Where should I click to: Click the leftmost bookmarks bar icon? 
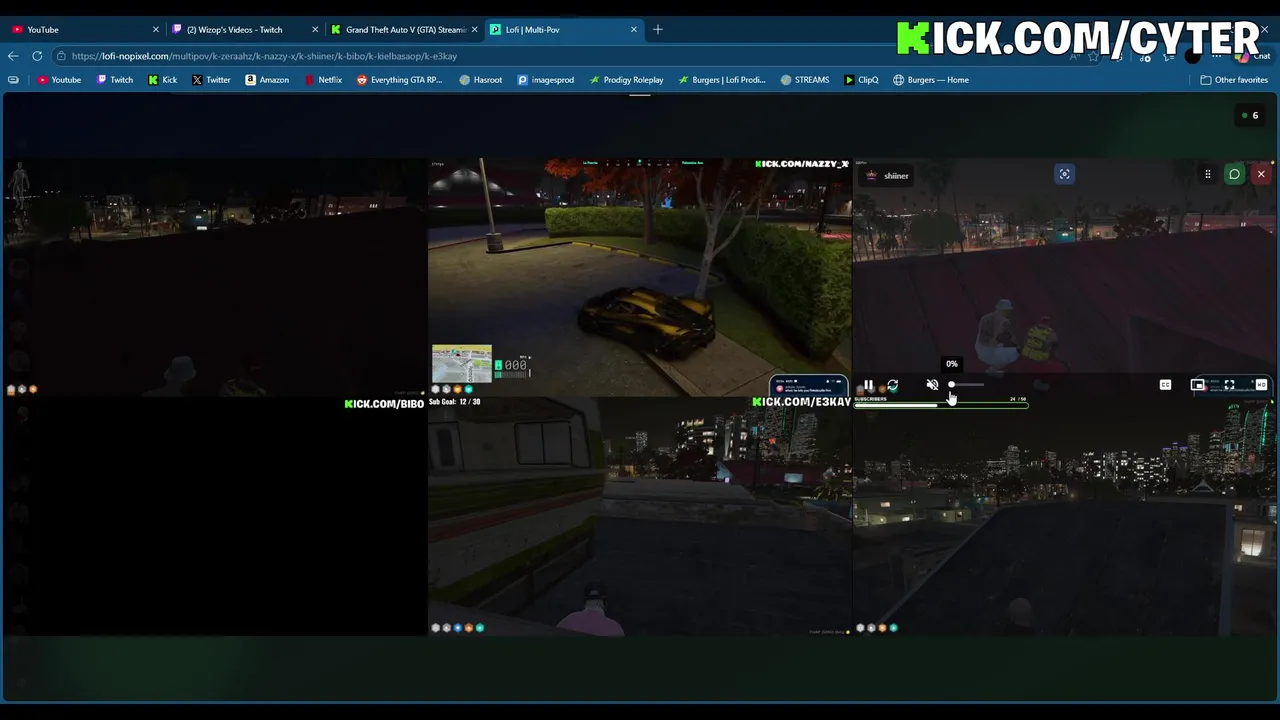pyautogui.click(x=13, y=80)
